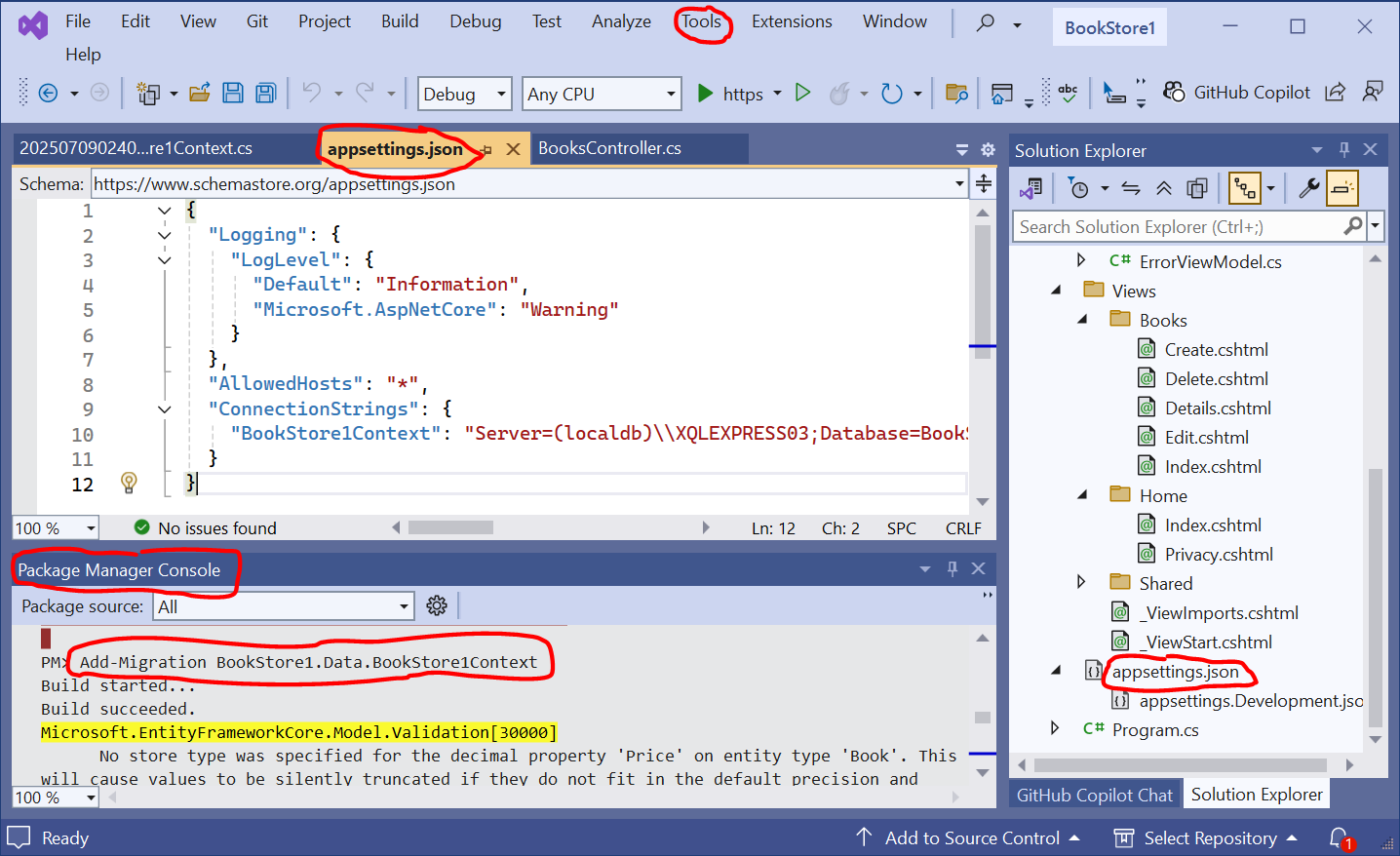1400x856 pixels.
Task: Click the Share icon beside GitHub Copilot
Action: (1336, 93)
